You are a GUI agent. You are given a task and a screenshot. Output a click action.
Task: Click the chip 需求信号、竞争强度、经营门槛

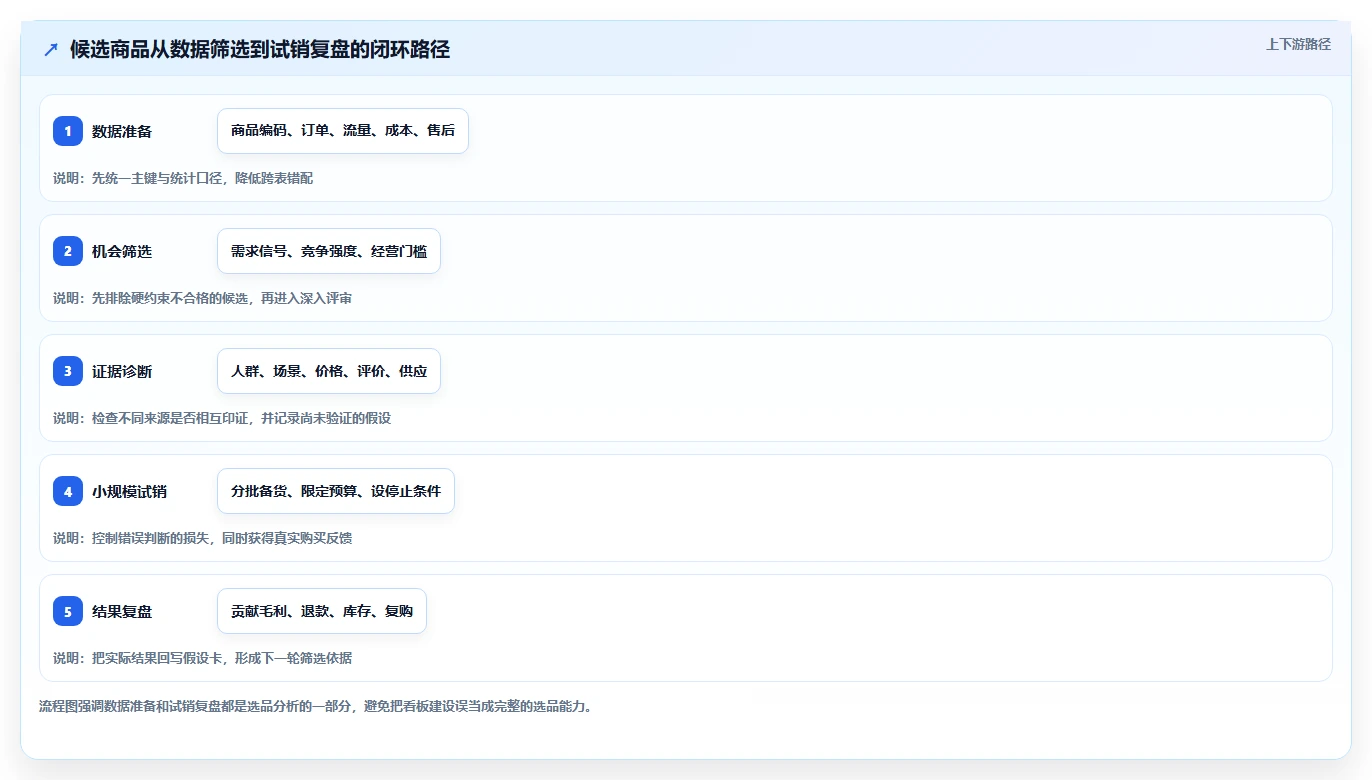[x=329, y=251]
